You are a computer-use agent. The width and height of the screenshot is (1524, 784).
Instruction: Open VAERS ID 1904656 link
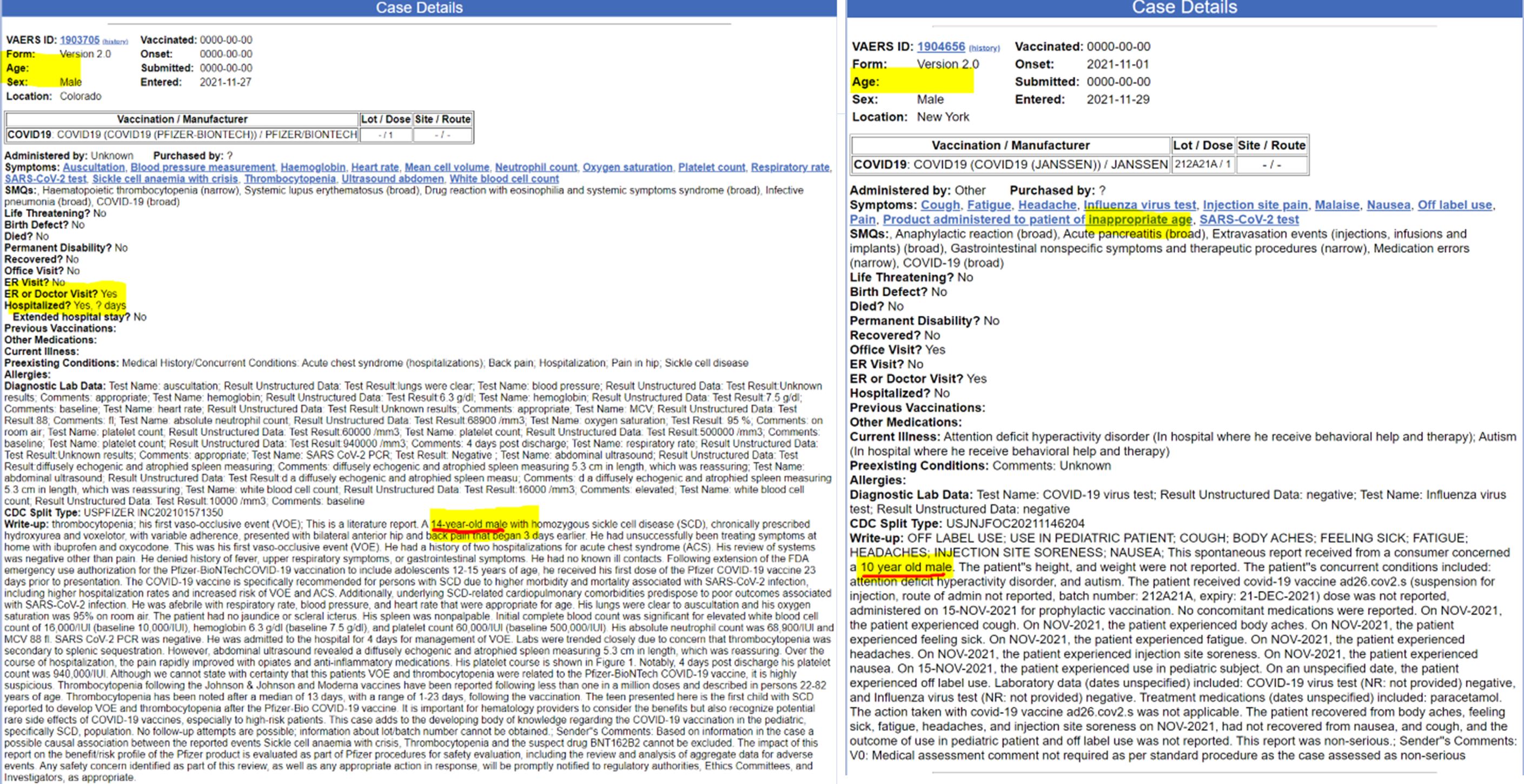940,46
